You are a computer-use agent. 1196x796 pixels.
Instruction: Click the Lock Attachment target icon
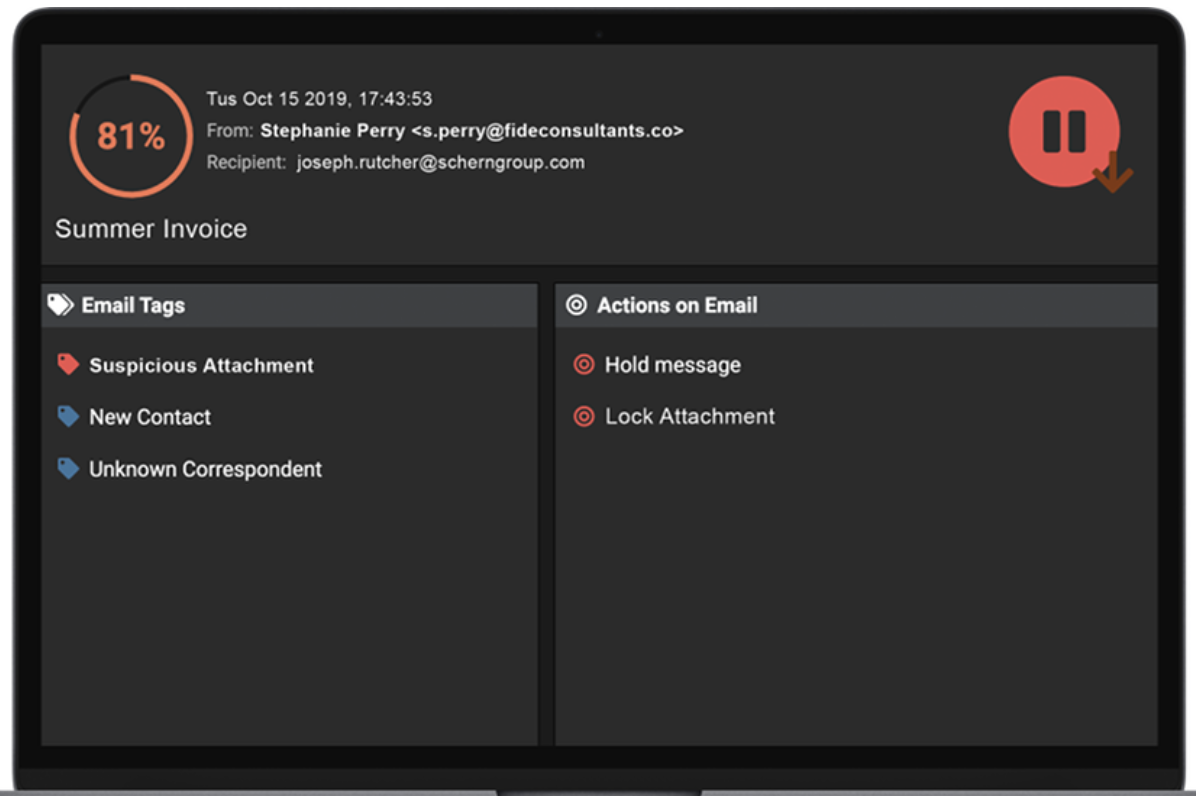point(584,417)
